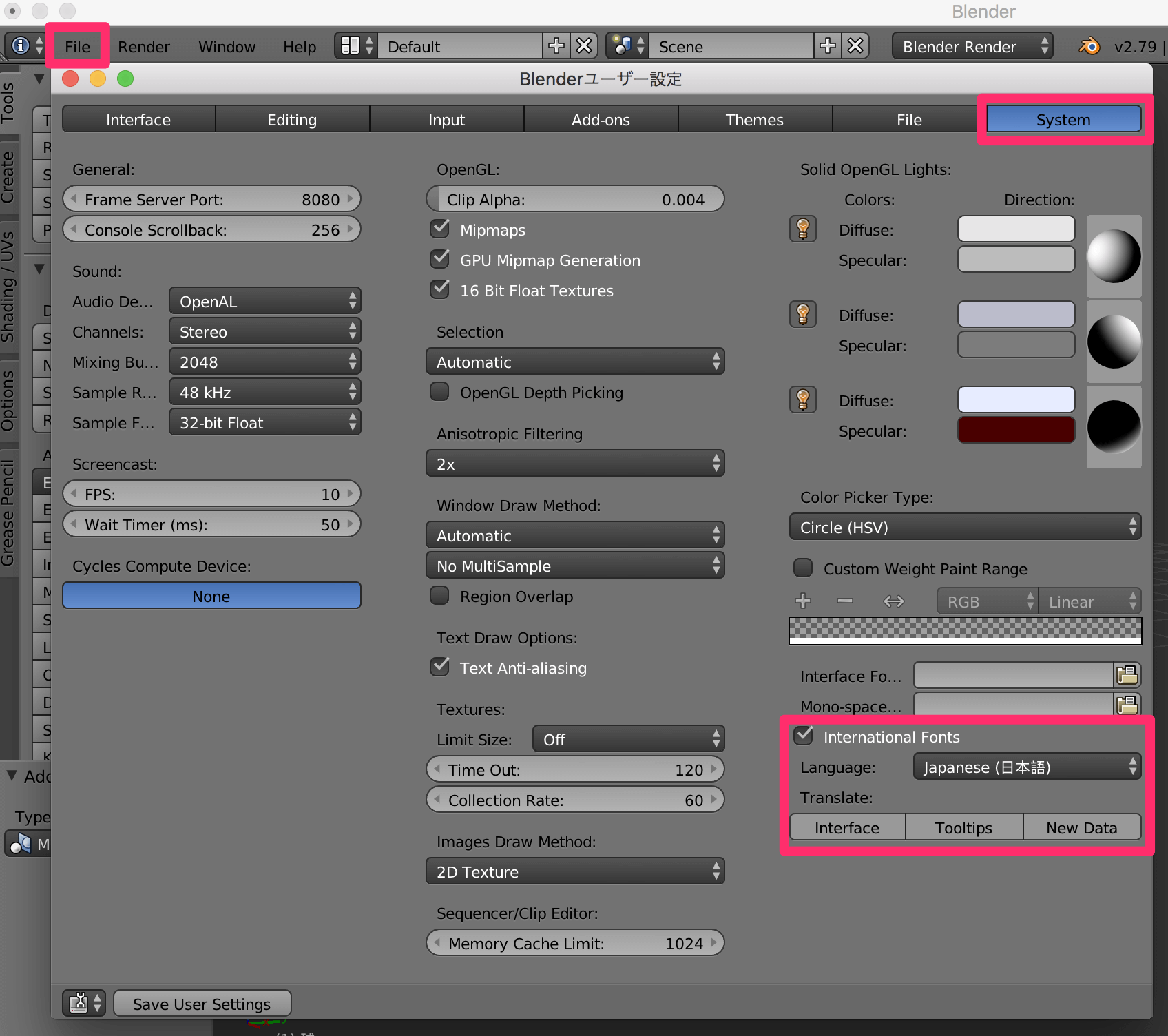Viewport: 1168px width, 1036px height.
Task: Toggle Mipmaps checkbox
Action: point(439,229)
